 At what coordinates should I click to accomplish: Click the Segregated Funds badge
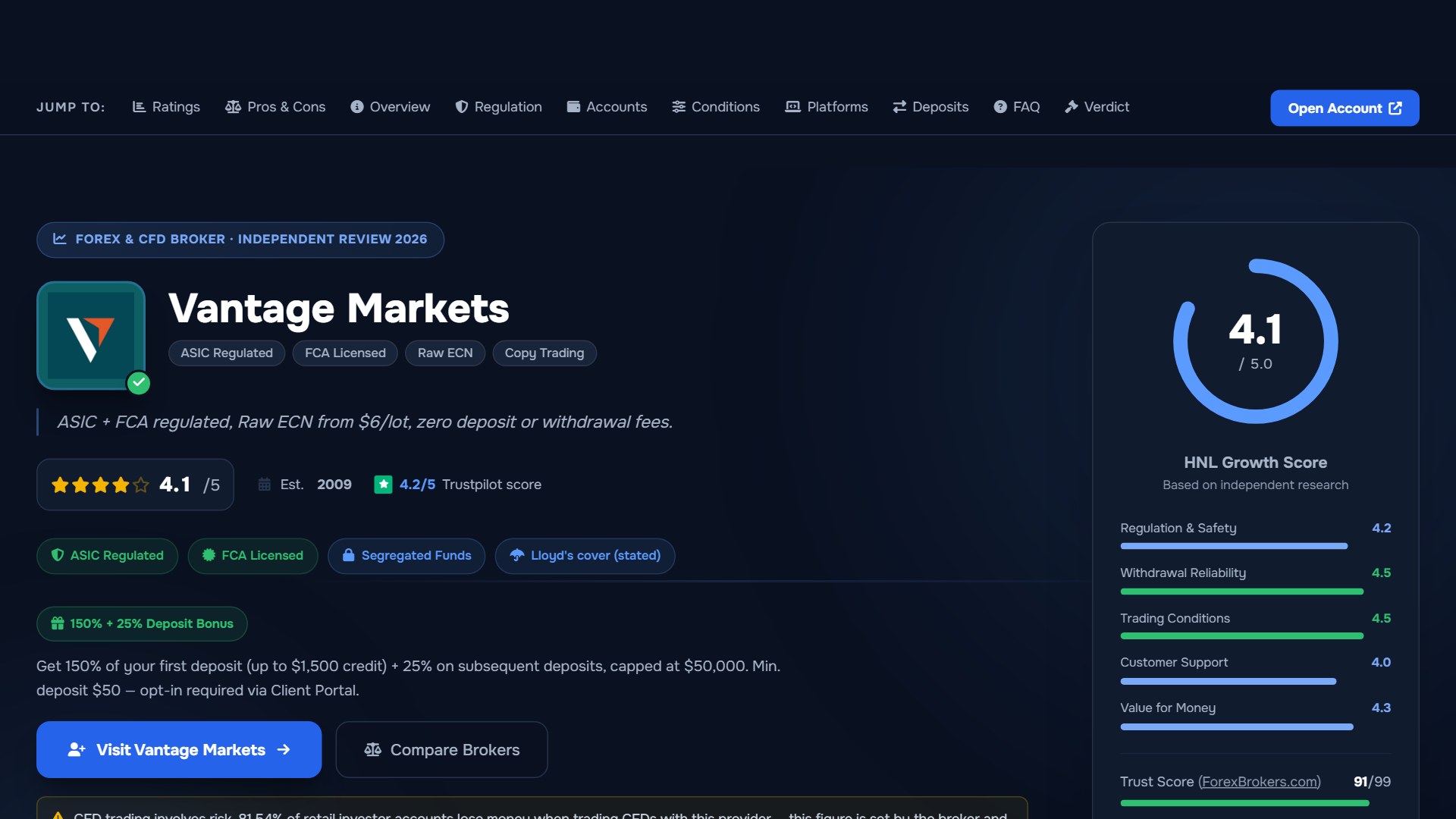[406, 556]
